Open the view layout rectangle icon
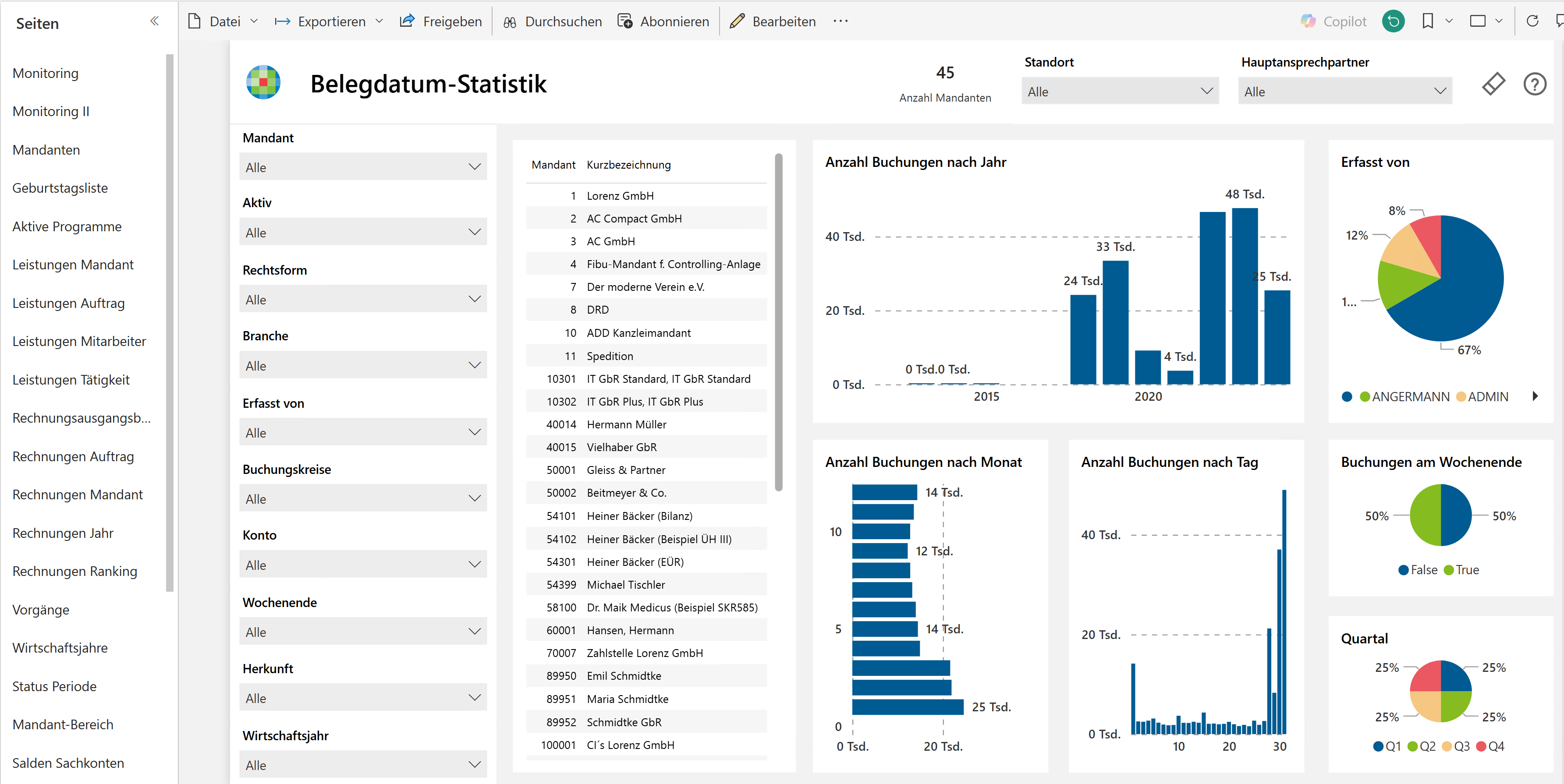Image resolution: width=1564 pixels, height=784 pixels. coord(1478,21)
